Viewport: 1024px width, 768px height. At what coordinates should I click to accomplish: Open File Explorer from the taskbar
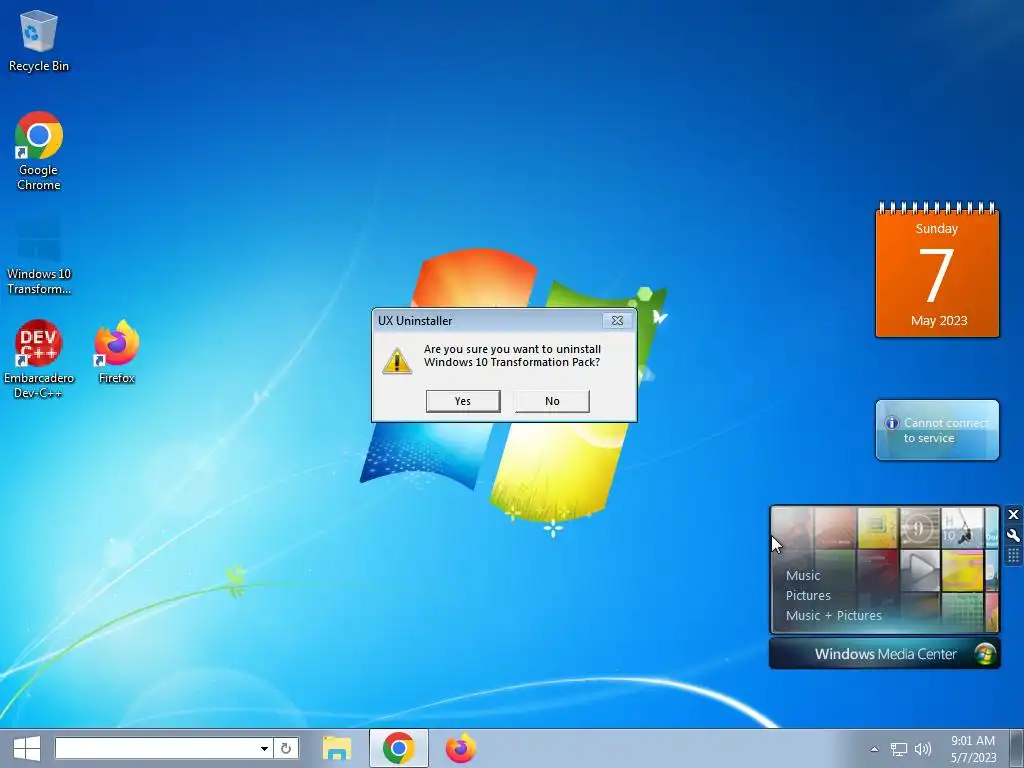[337, 748]
